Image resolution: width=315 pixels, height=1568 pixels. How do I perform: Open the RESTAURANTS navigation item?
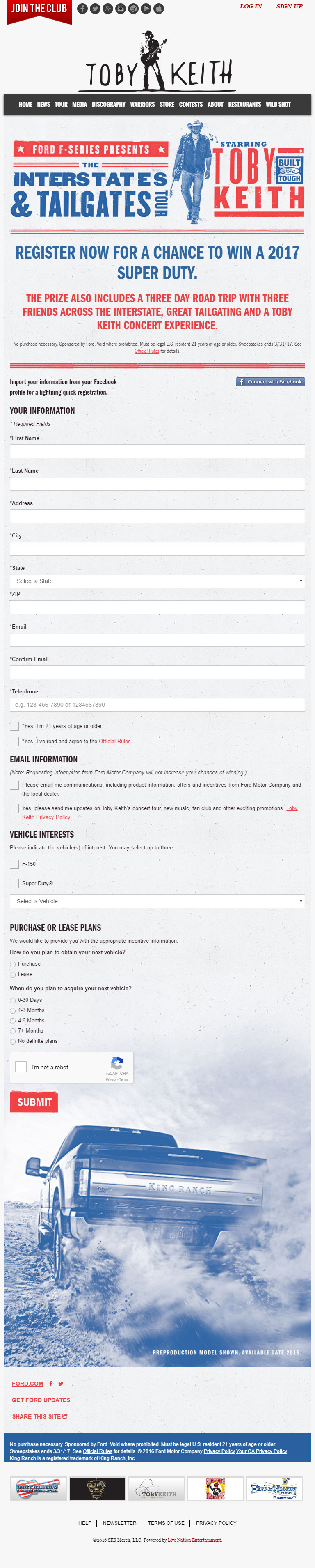(x=244, y=105)
